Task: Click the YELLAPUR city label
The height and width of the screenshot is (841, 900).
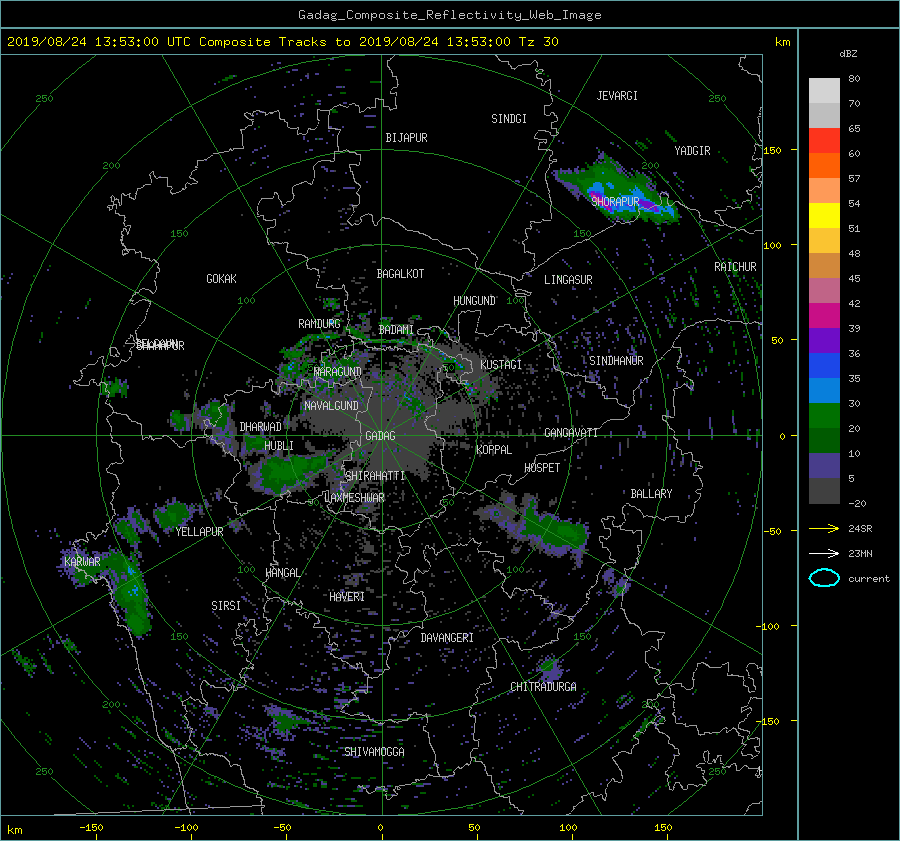Action: [x=199, y=532]
